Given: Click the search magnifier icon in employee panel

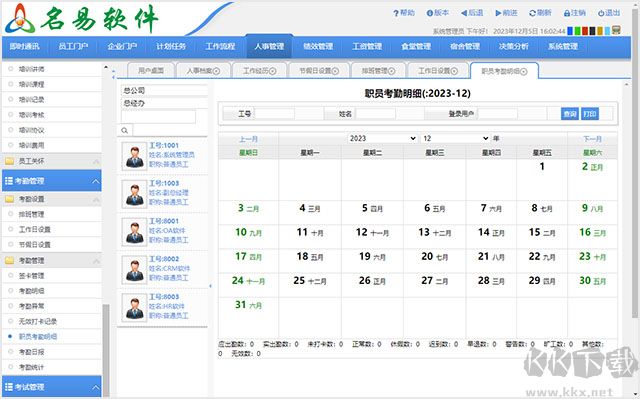Looking at the screenshot, I should click(124, 131).
